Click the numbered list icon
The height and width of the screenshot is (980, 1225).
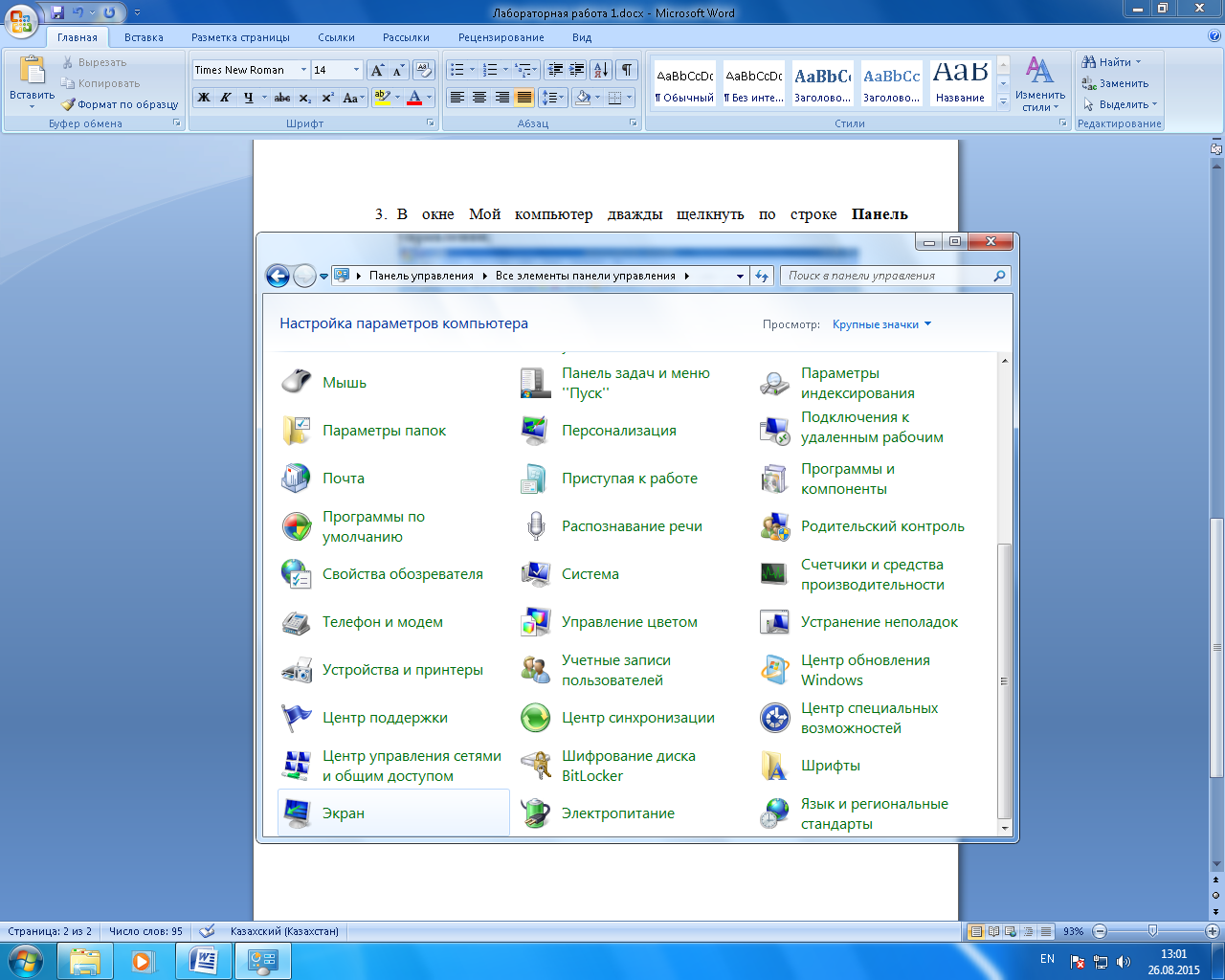pyautogui.click(x=490, y=70)
